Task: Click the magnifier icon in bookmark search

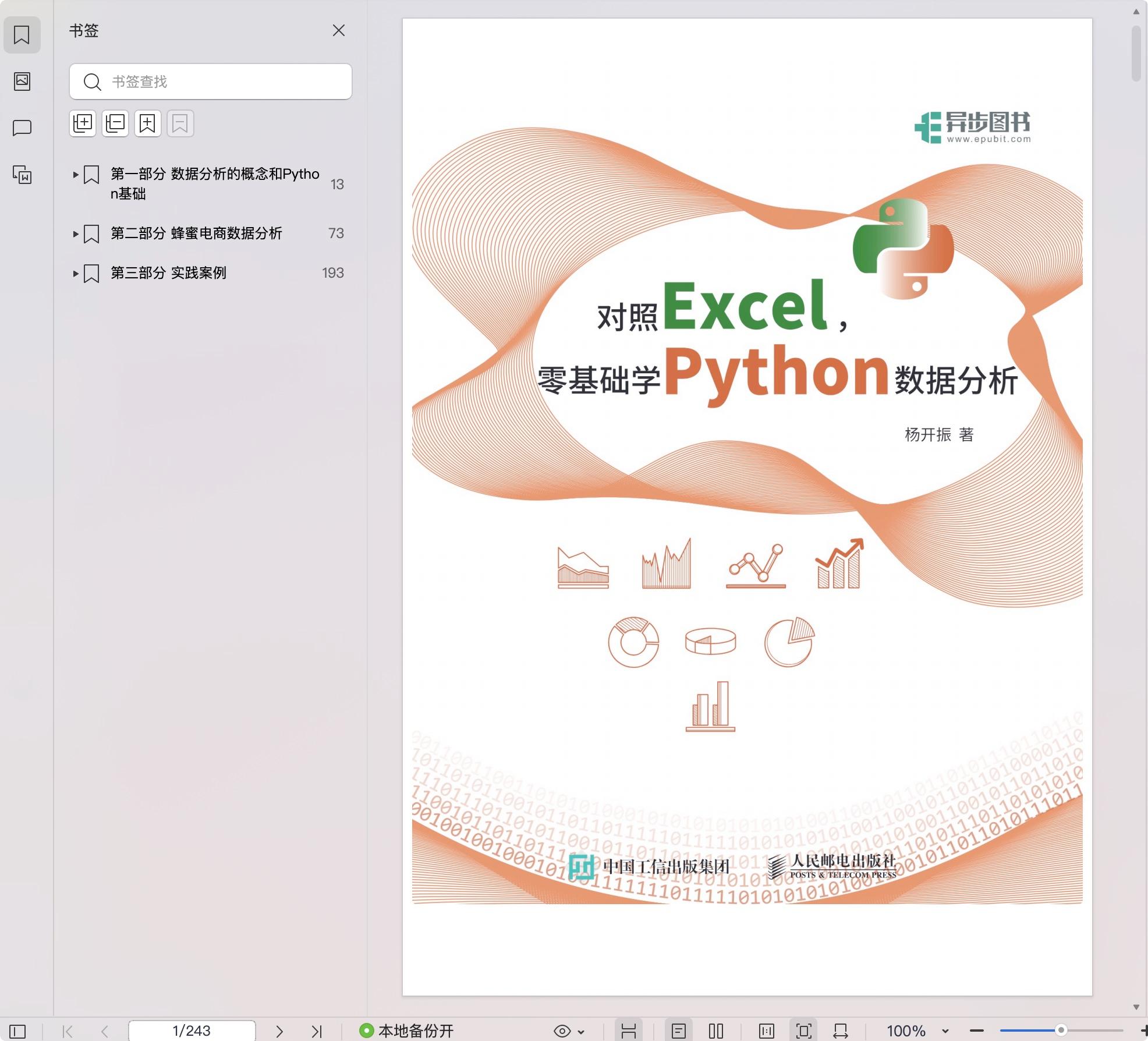Action: click(92, 82)
